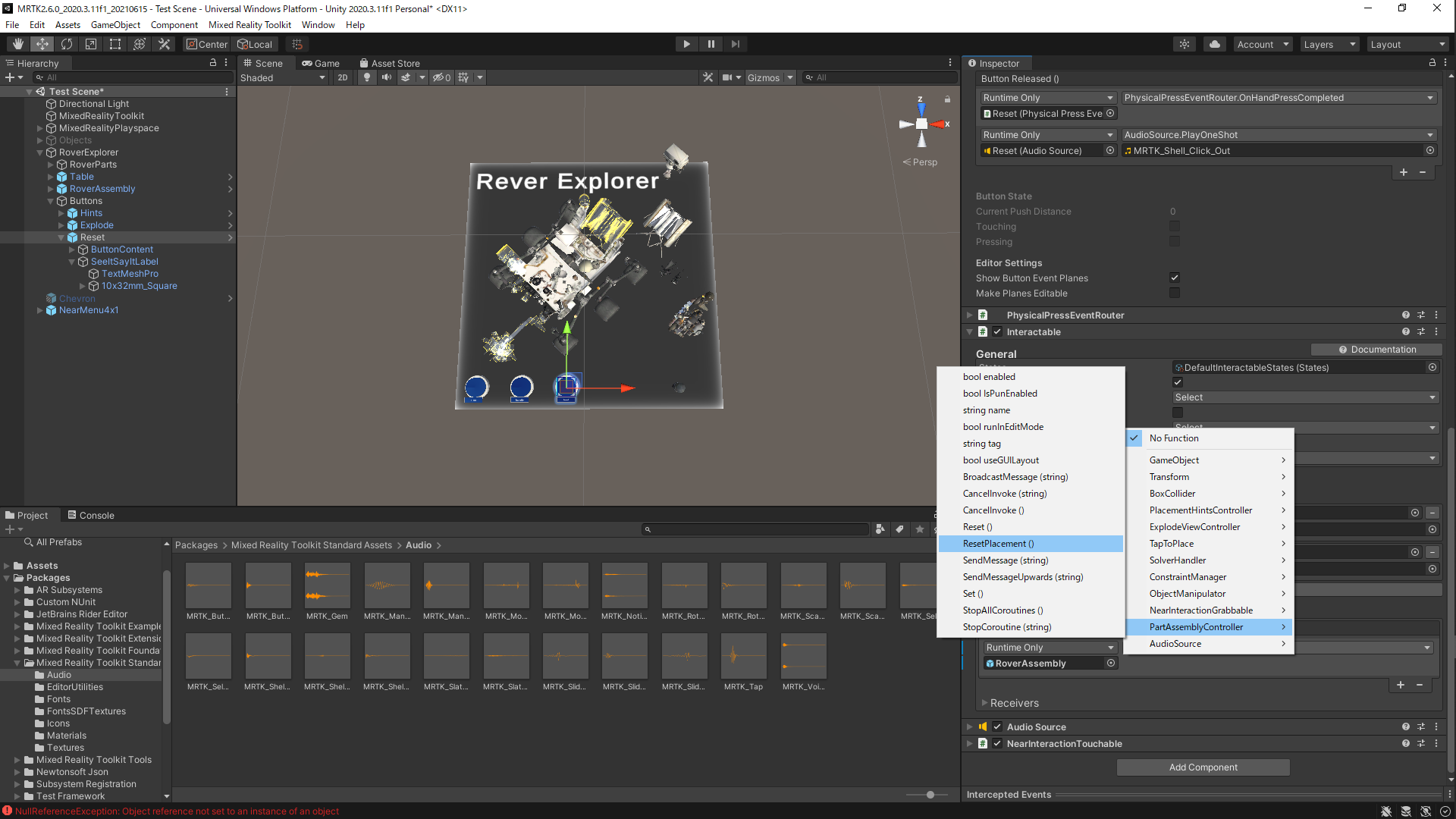Screen dimensions: 1456x819
Task: Select the Hand tool in toolbar
Action: (x=17, y=44)
